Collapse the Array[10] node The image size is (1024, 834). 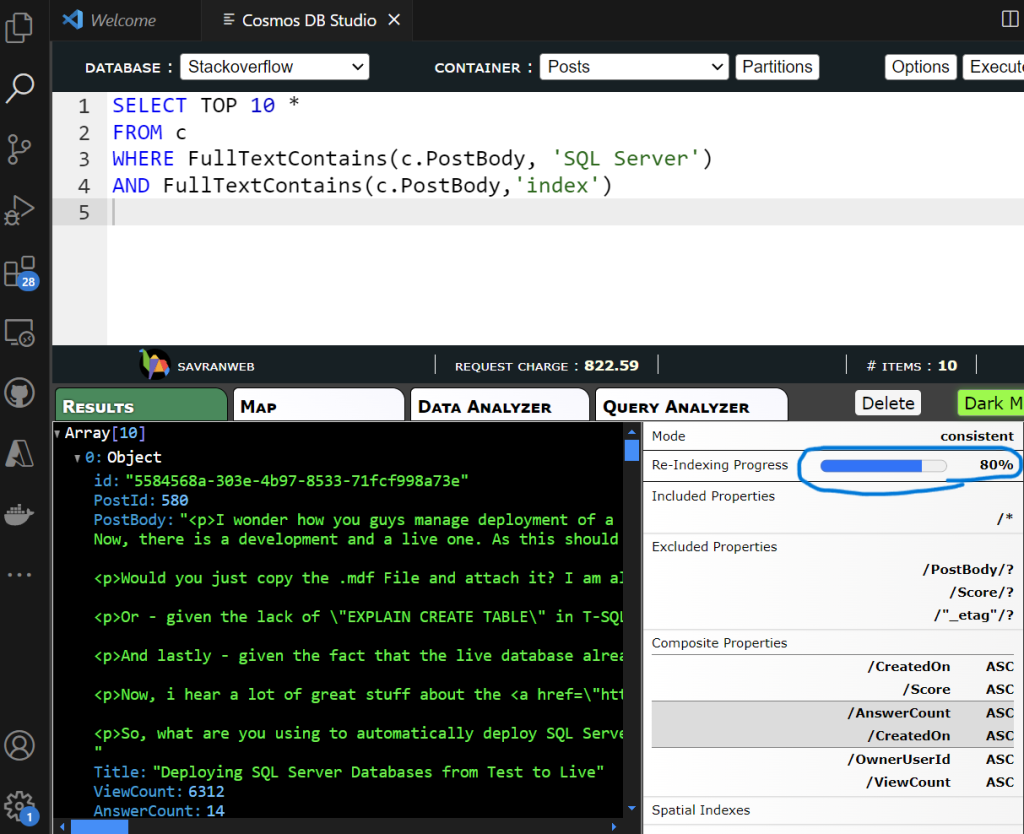(57, 433)
